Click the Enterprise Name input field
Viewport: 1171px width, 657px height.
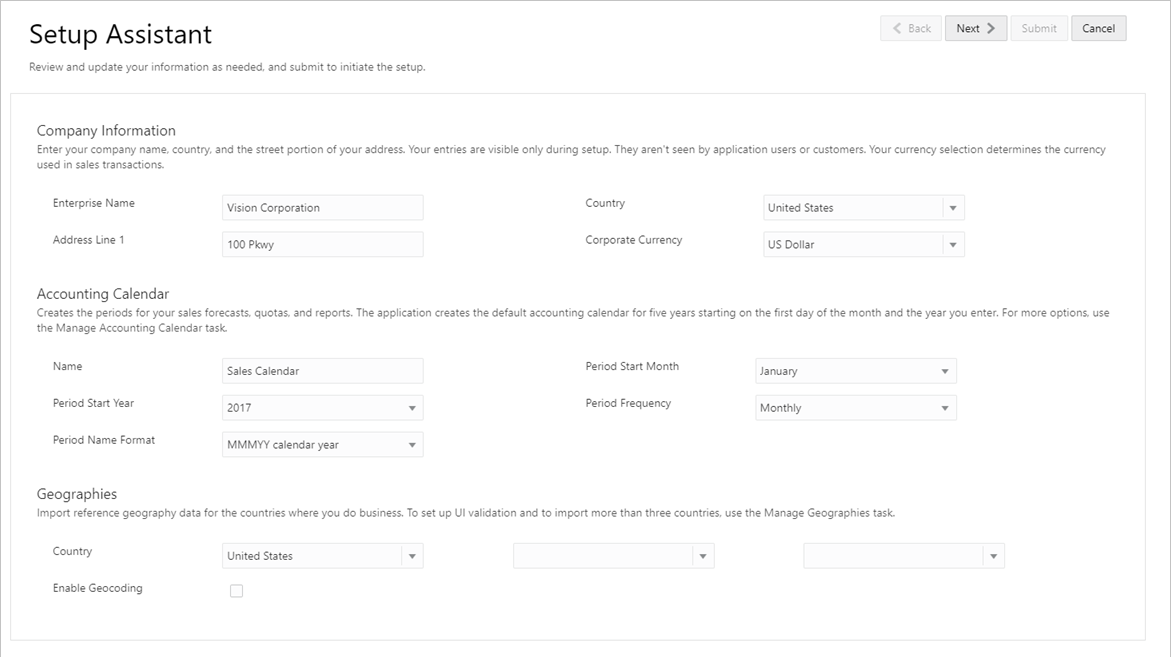click(x=322, y=208)
